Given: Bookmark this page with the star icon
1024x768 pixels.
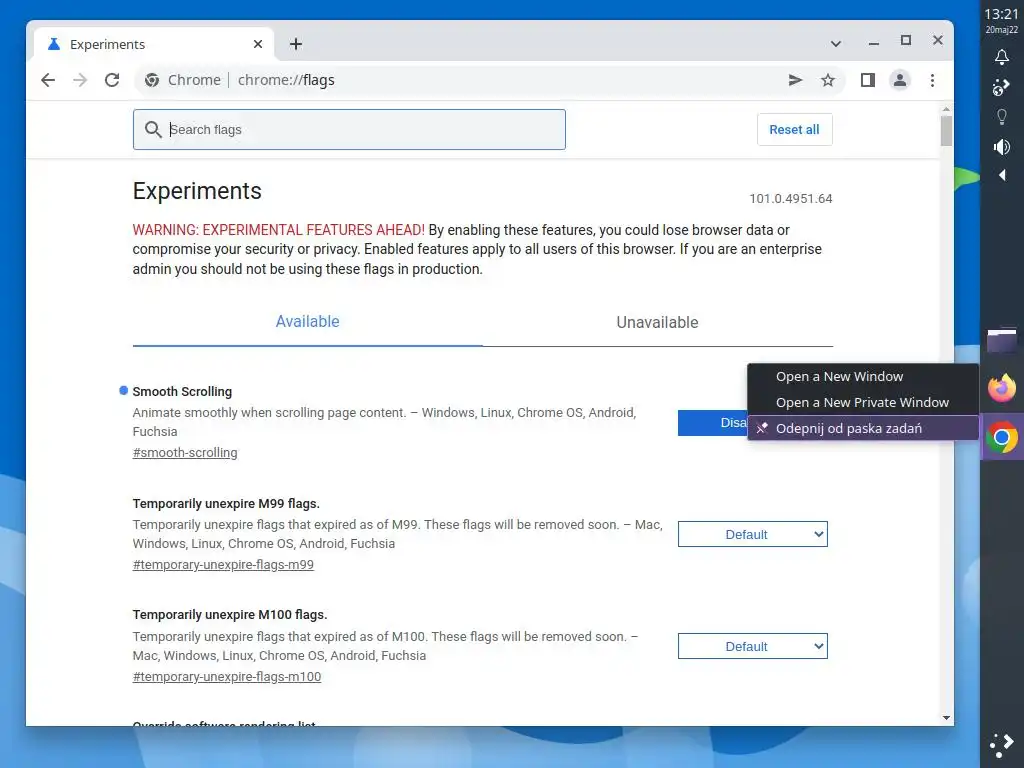Looking at the screenshot, I should pyautogui.click(x=827, y=80).
